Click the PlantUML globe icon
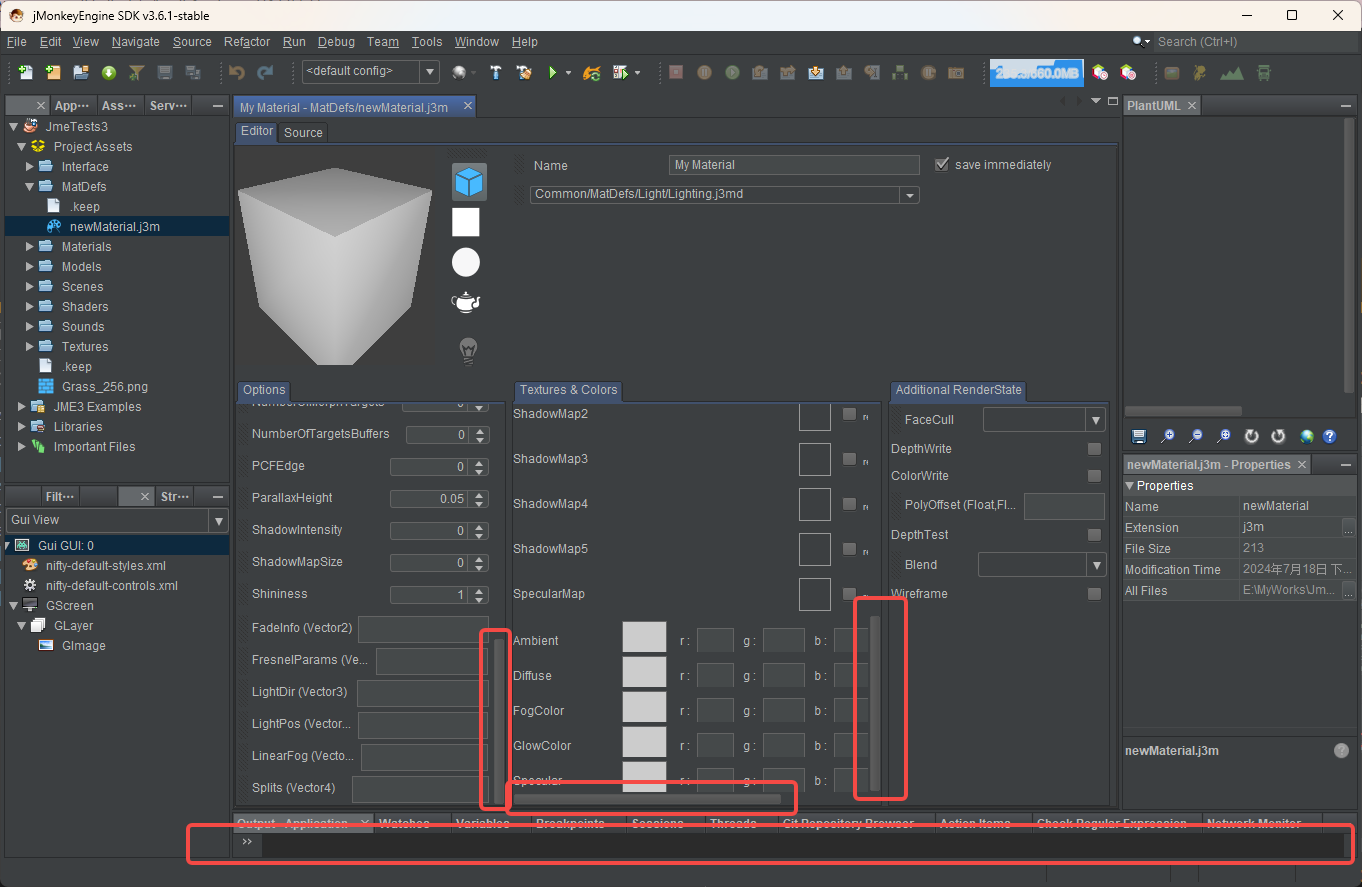 1306,436
